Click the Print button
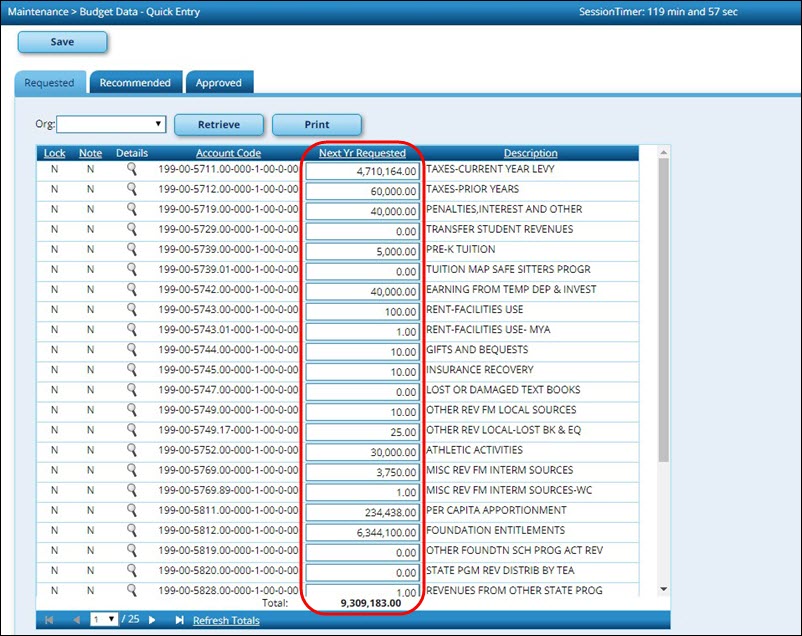This screenshot has width=802, height=636. pos(316,125)
